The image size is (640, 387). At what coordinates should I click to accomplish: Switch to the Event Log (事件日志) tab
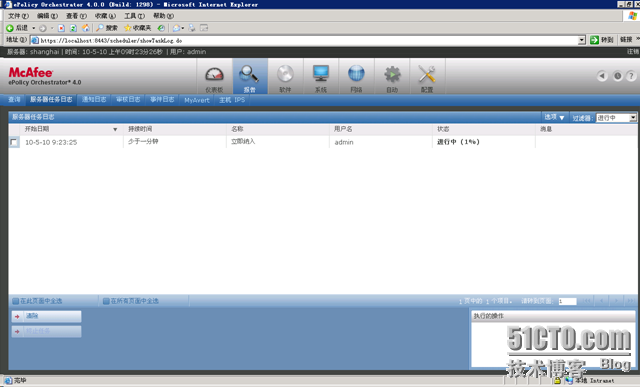coord(162,100)
